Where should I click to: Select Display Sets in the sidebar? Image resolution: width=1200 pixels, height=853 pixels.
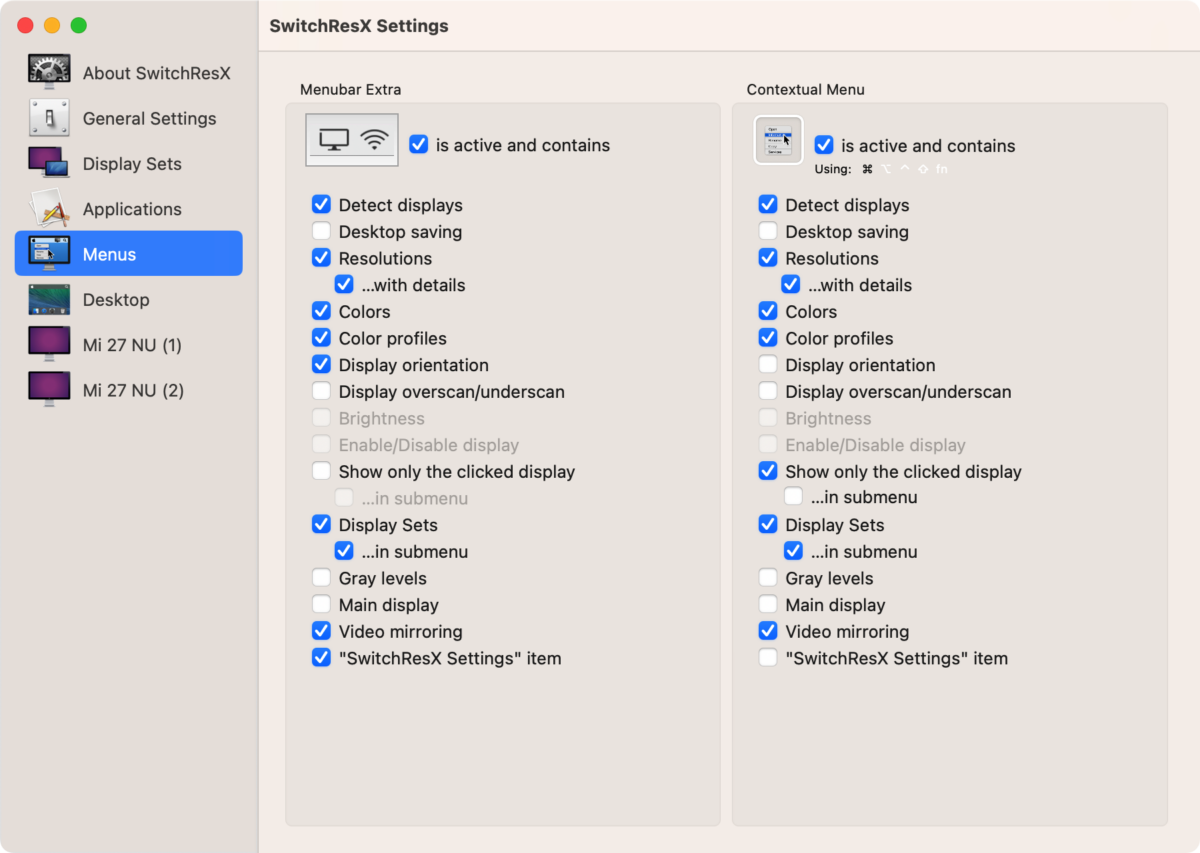point(129,164)
